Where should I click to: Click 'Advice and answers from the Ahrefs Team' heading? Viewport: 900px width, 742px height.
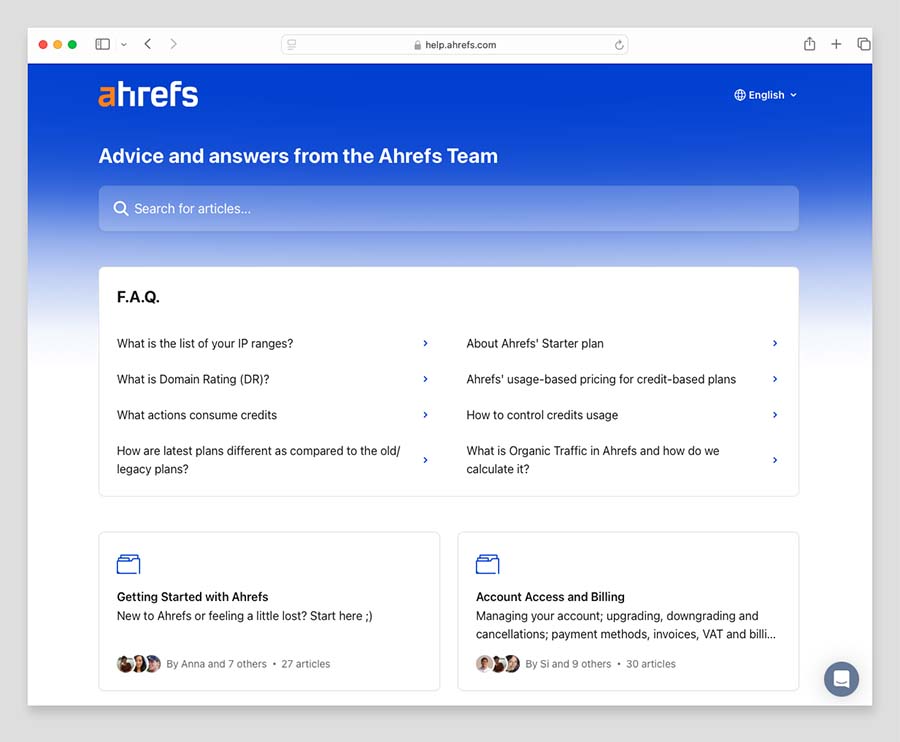(298, 156)
